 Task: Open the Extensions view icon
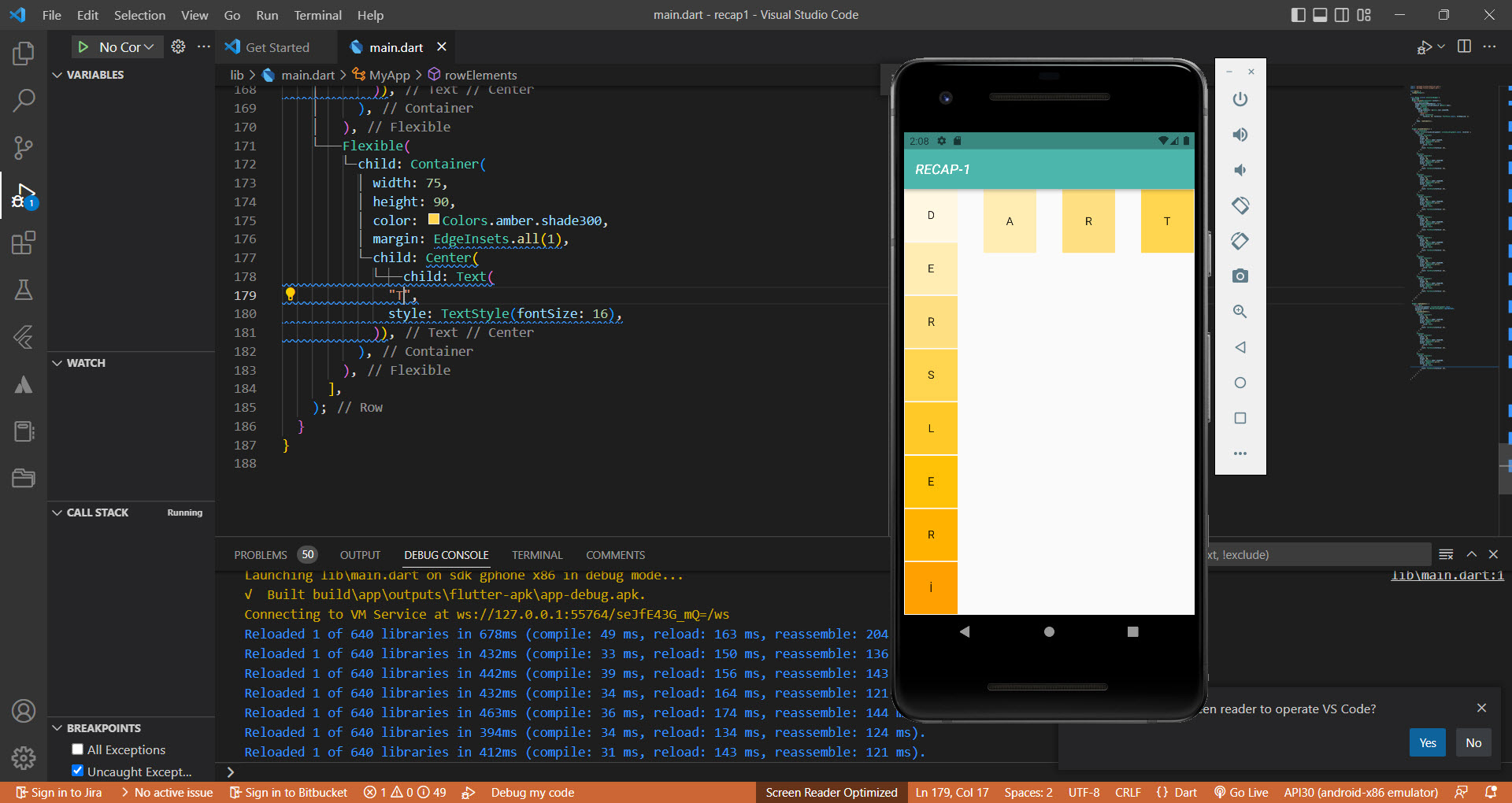(x=23, y=242)
